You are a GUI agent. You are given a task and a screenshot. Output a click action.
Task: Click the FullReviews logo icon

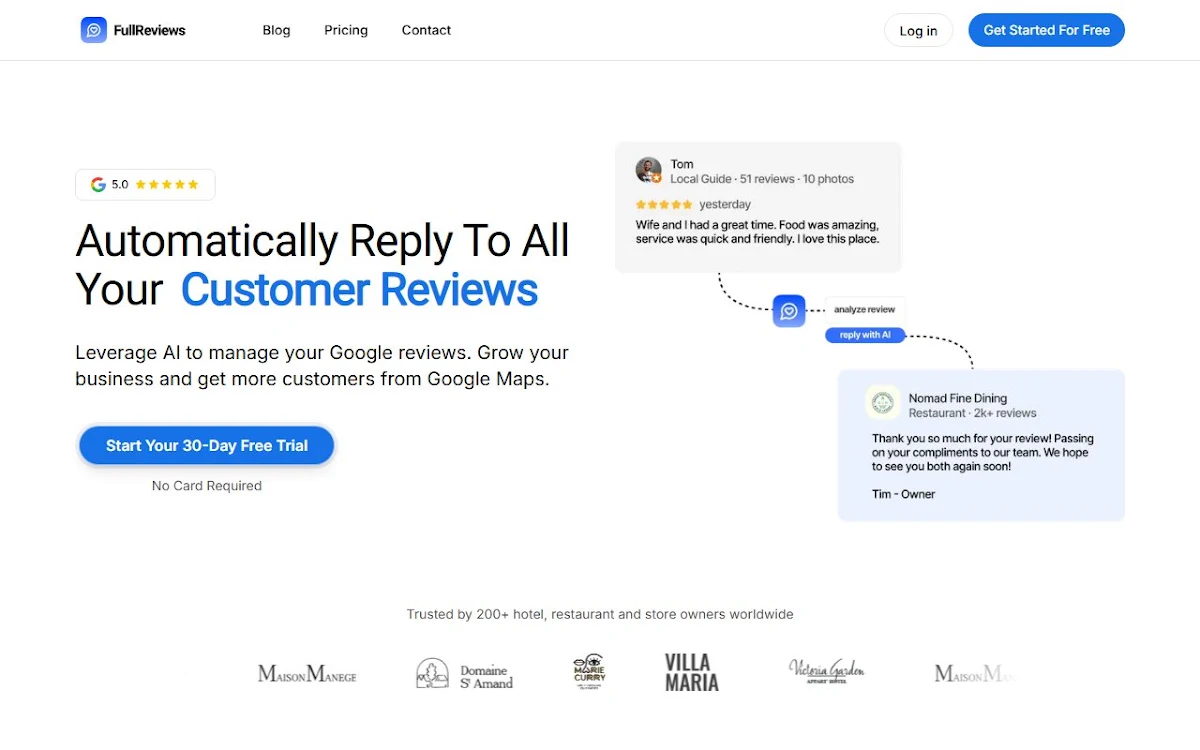click(94, 30)
